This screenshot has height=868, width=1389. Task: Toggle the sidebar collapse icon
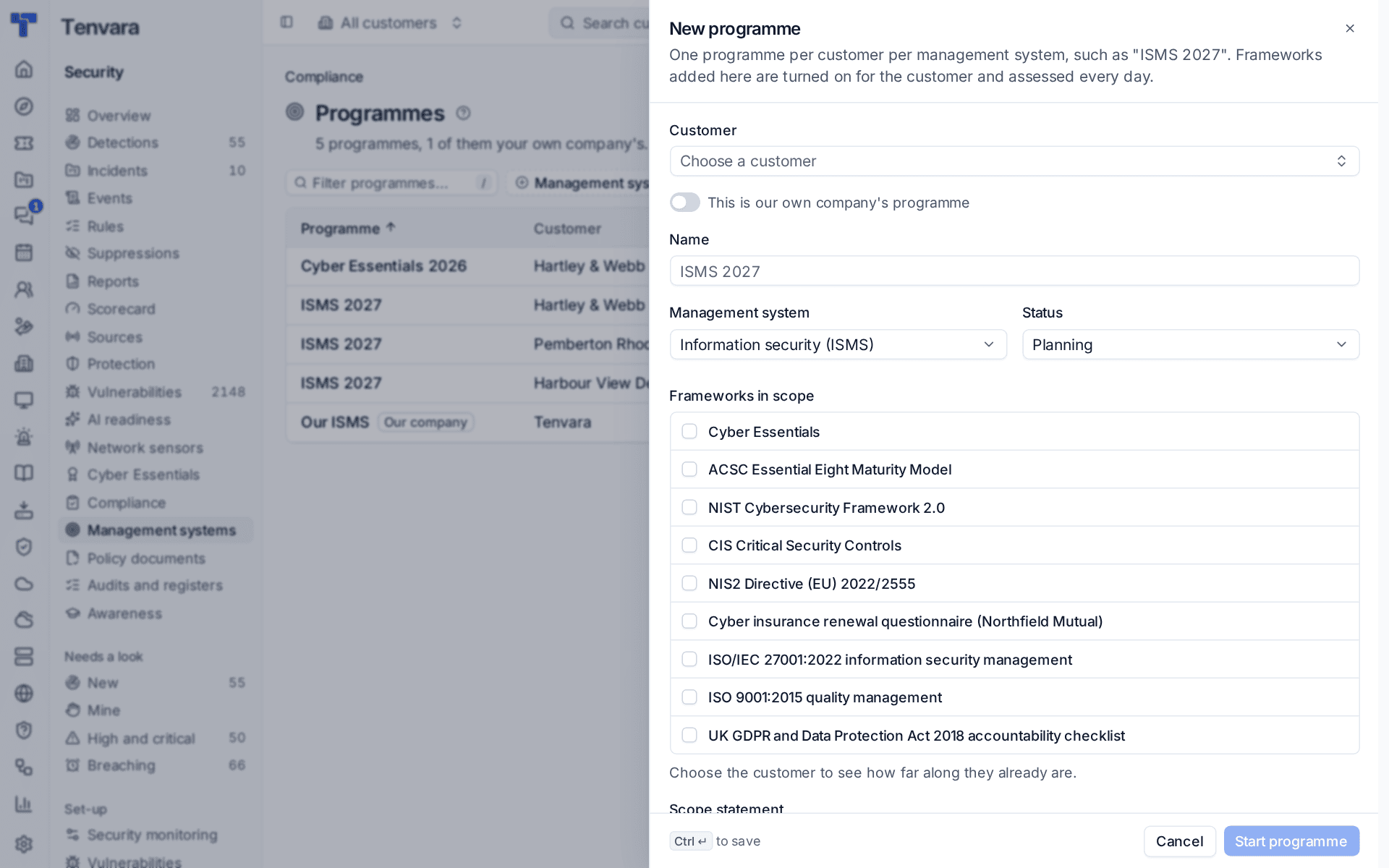pos(286,22)
